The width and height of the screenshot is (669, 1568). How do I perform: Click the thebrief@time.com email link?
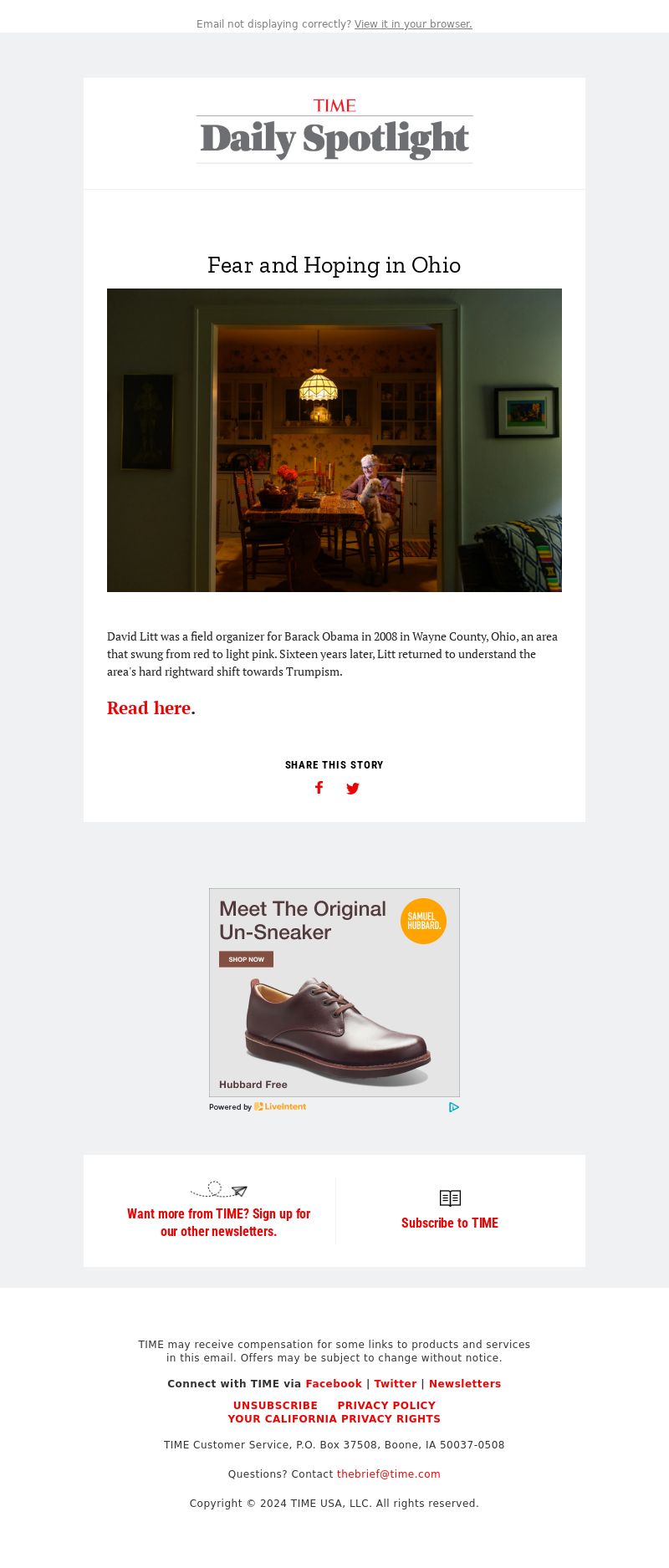click(x=389, y=1474)
